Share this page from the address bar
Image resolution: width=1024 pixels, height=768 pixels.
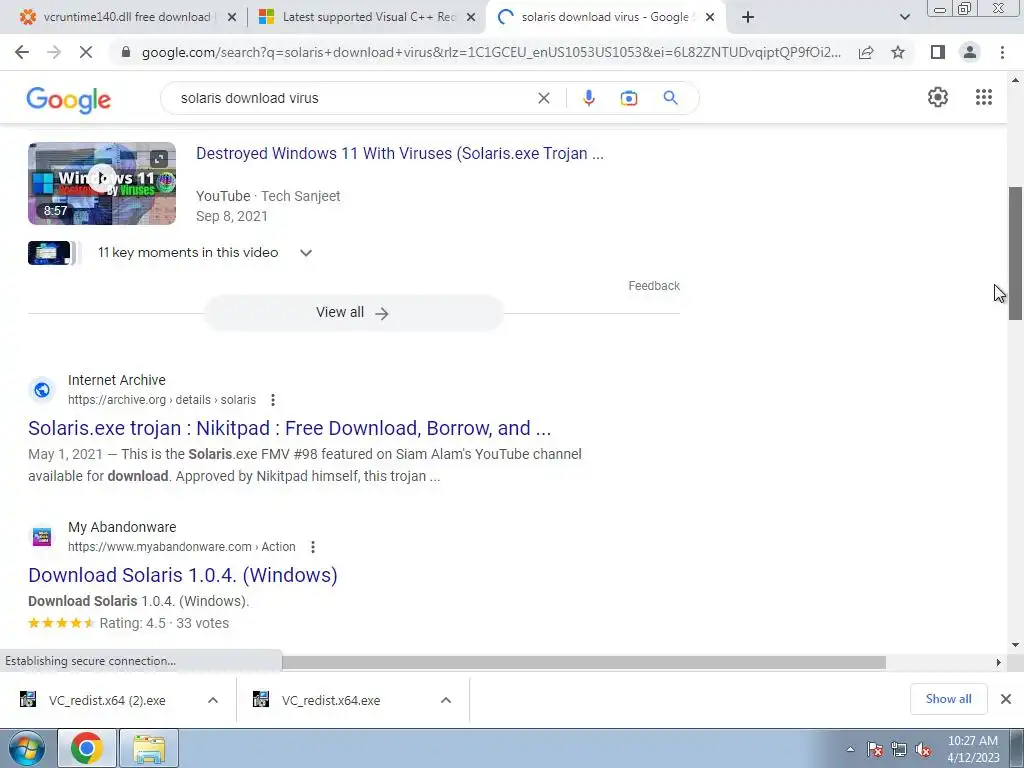866,52
